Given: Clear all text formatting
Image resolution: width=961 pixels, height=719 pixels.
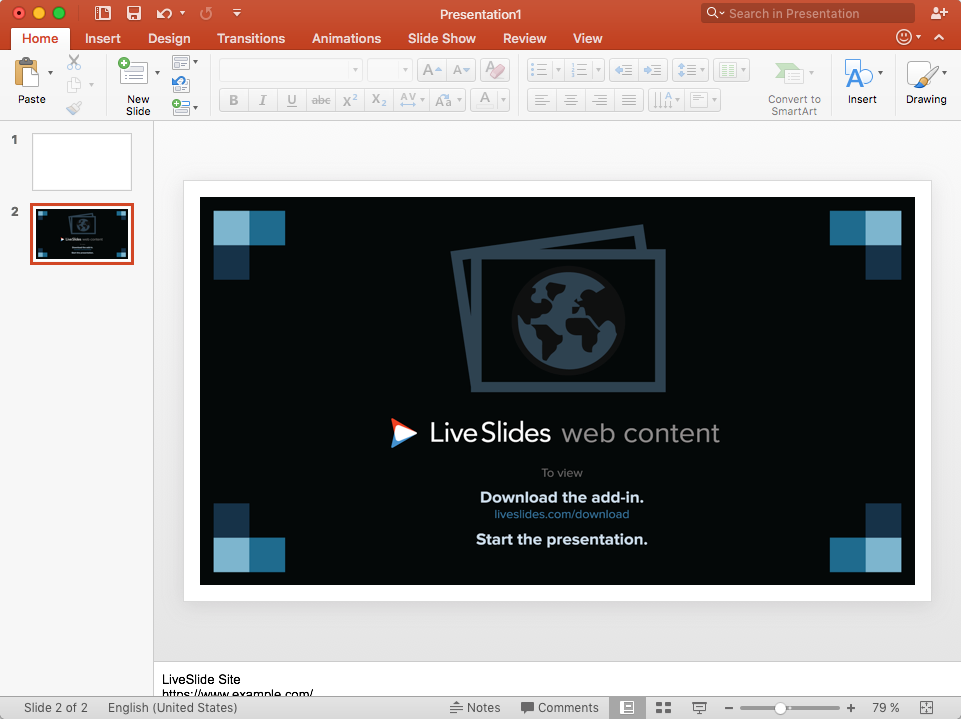Looking at the screenshot, I should pyautogui.click(x=495, y=70).
